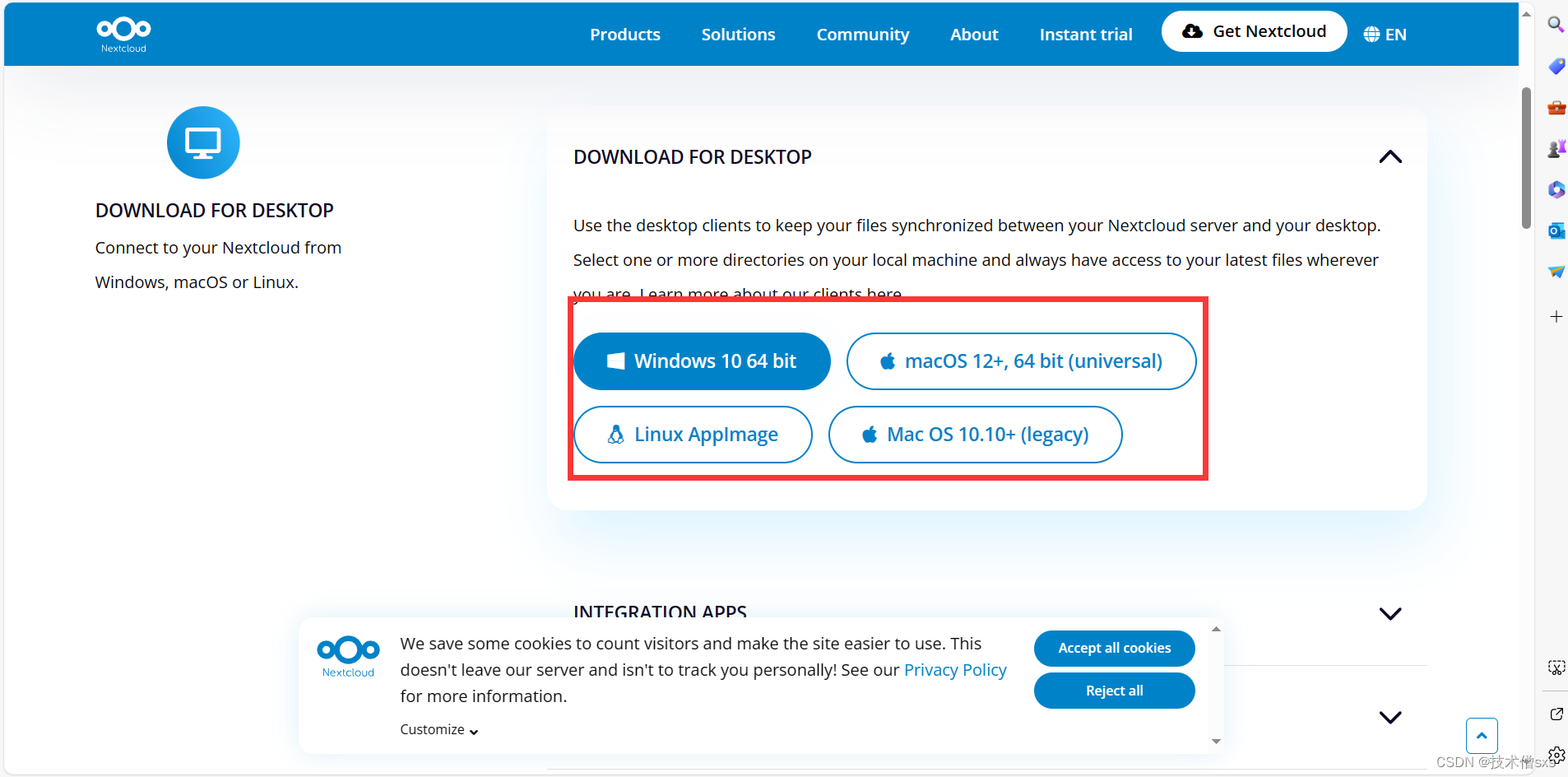Click the cookie banner scroll up arrow

tap(1216, 629)
